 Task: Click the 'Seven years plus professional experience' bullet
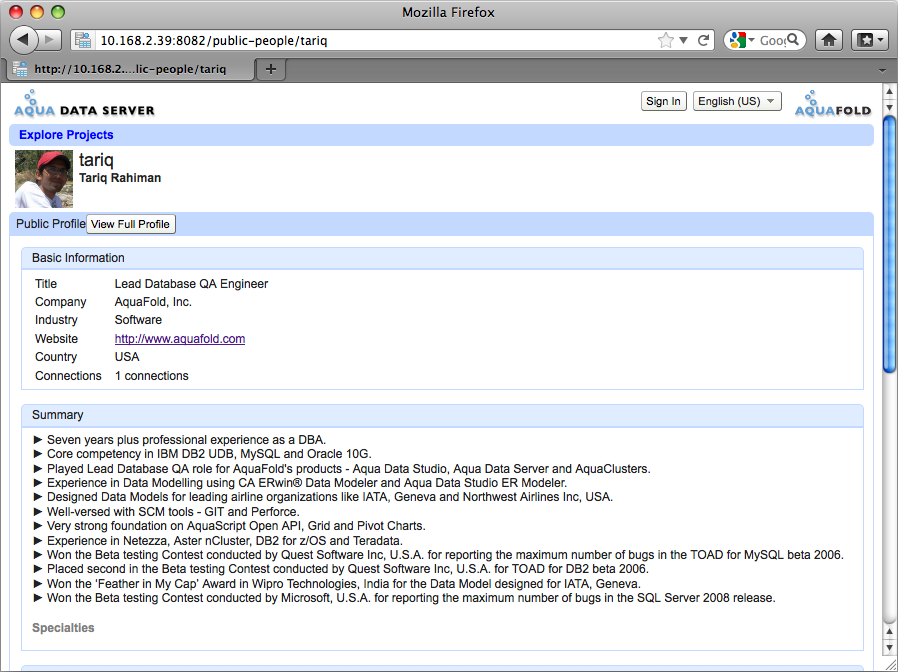click(x=180, y=439)
